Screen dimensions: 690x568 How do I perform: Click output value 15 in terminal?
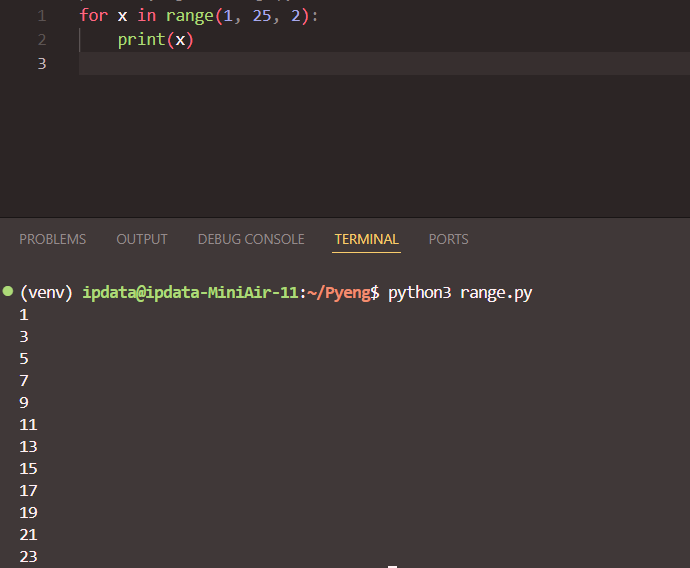pyautogui.click(x=28, y=469)
